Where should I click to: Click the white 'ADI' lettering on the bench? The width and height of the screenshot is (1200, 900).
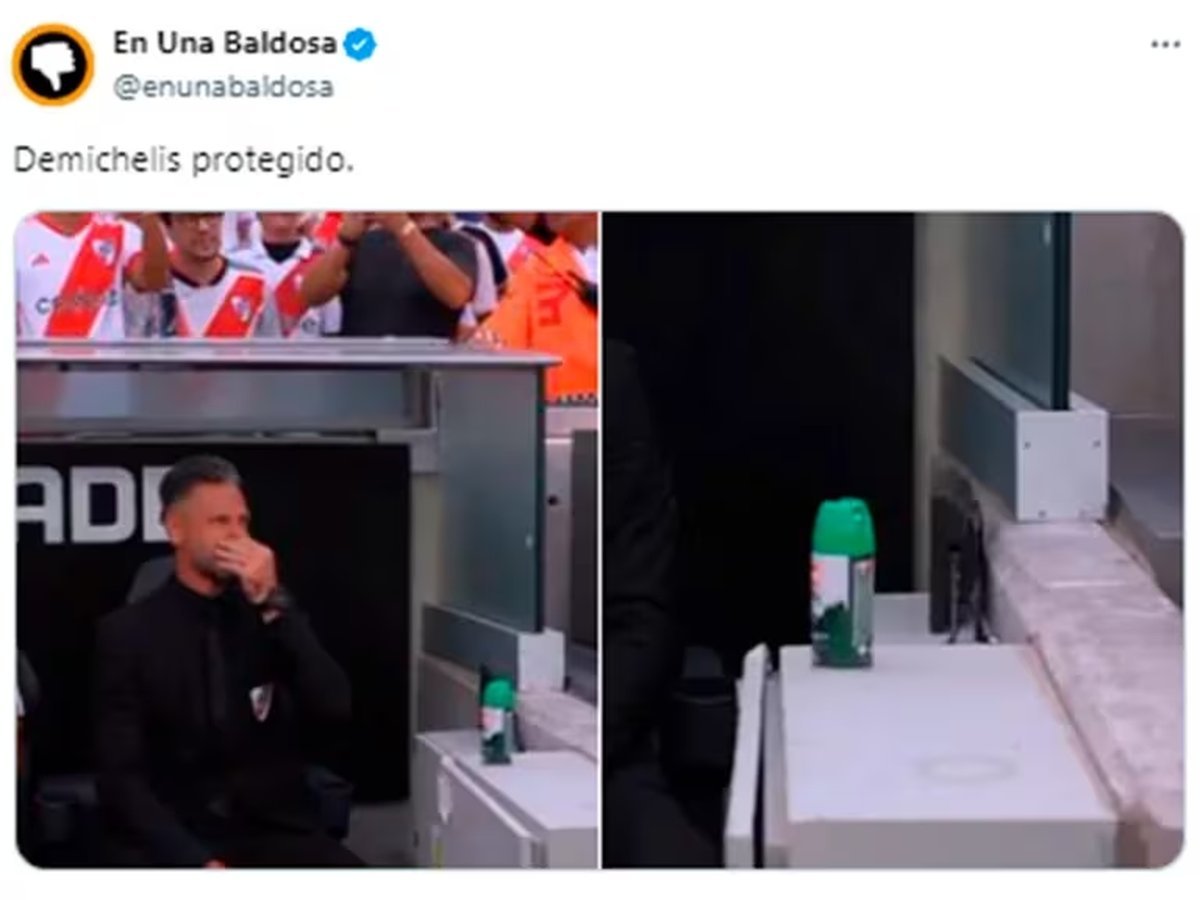(90, 505)
